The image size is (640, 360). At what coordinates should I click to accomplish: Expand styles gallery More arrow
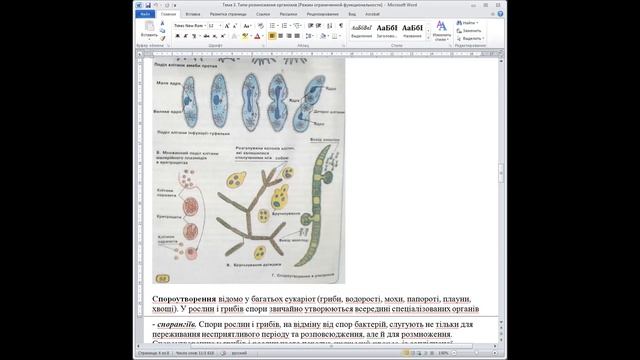click(428, 38)
